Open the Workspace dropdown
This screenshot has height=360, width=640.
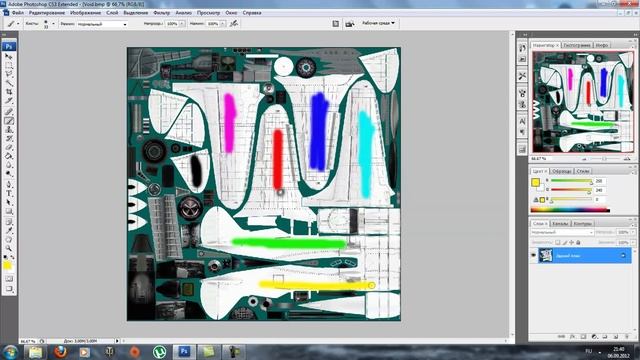point(378,23)
